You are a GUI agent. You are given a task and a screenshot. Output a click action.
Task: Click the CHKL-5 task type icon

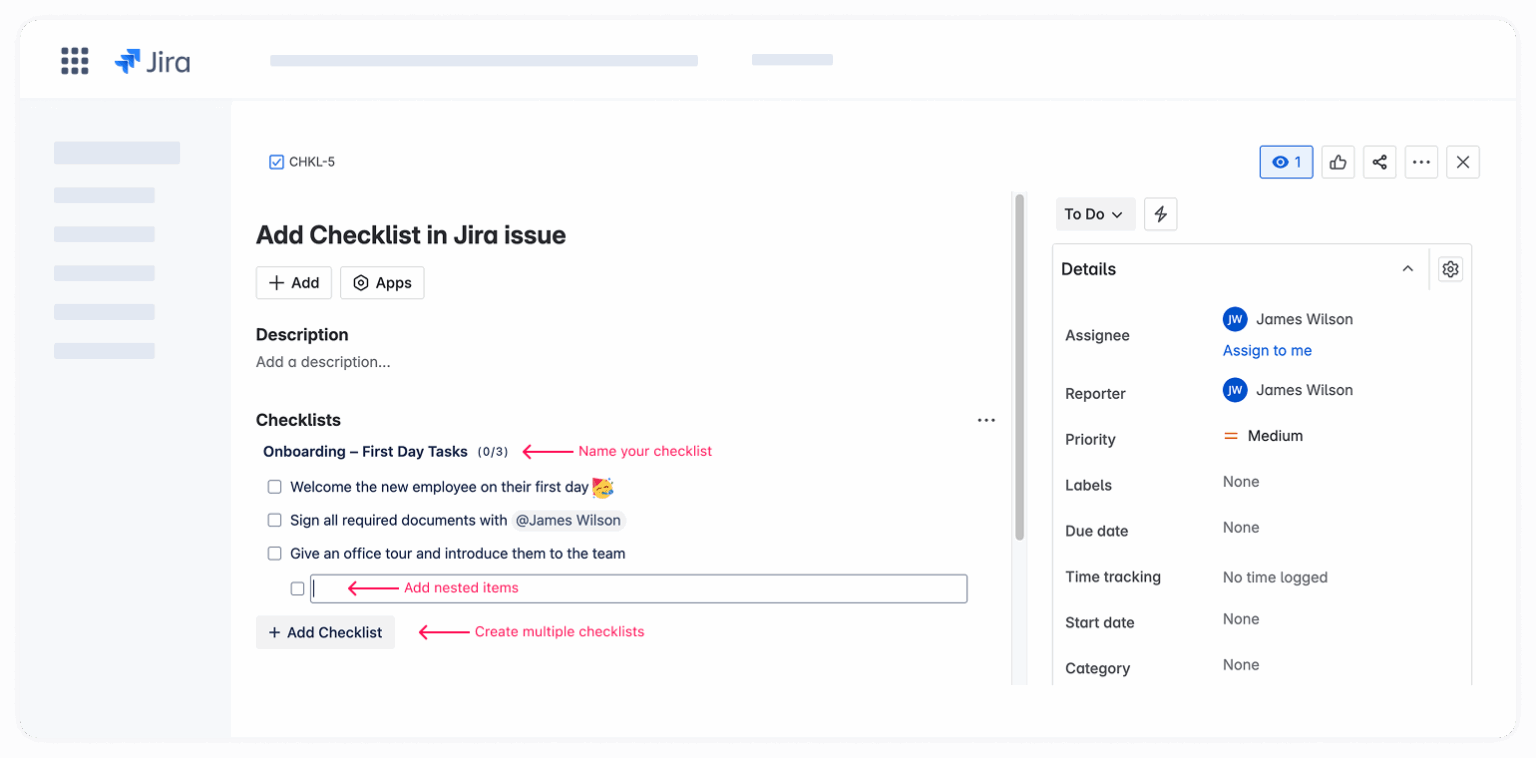[x=275, y=161]
